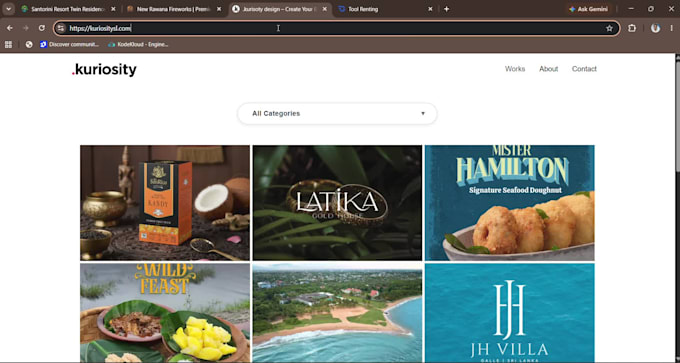Open the Discover communit... bookmark
This screenshot has width=680, height=363.
(x=69, y=44)
